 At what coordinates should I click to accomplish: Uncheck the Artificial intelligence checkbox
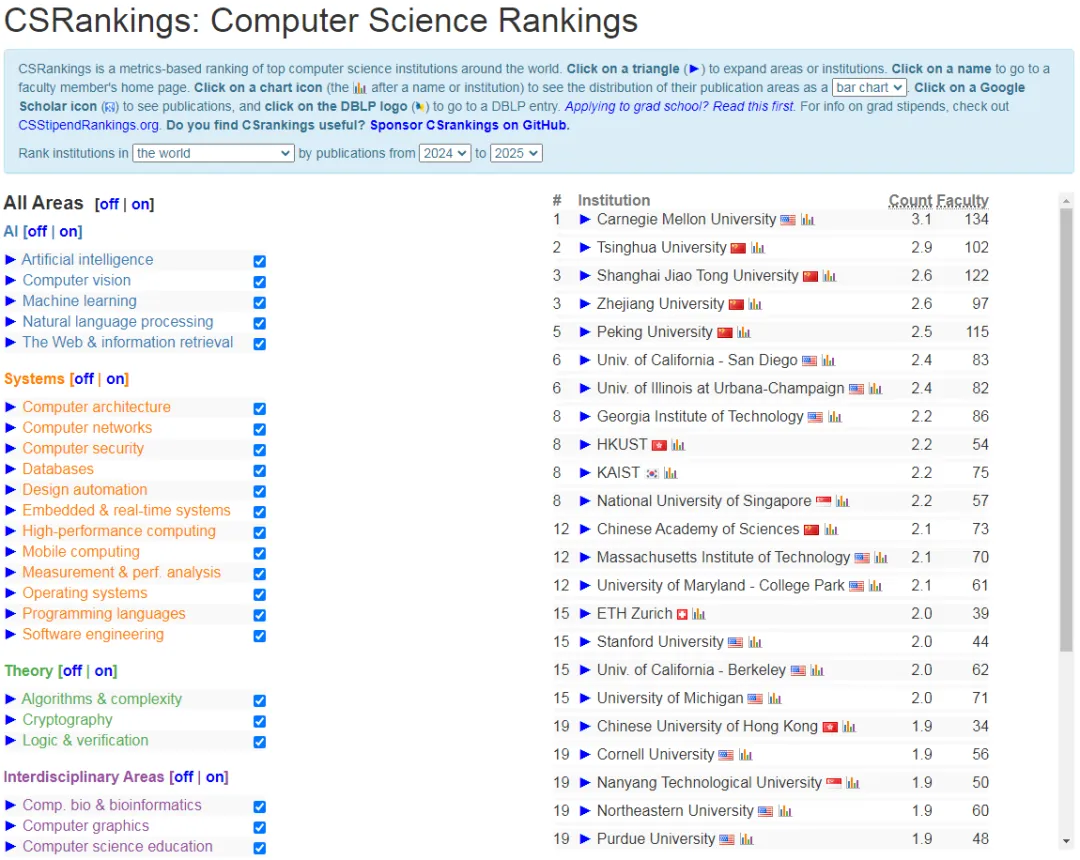260,261
